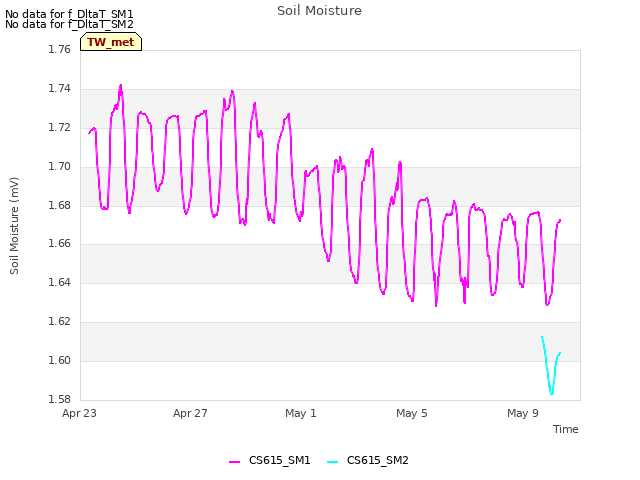Click the 1.76 y-axis tick label
Viewport: 640px width, 480px height.
pyautogui.click(x=60, y=49)
